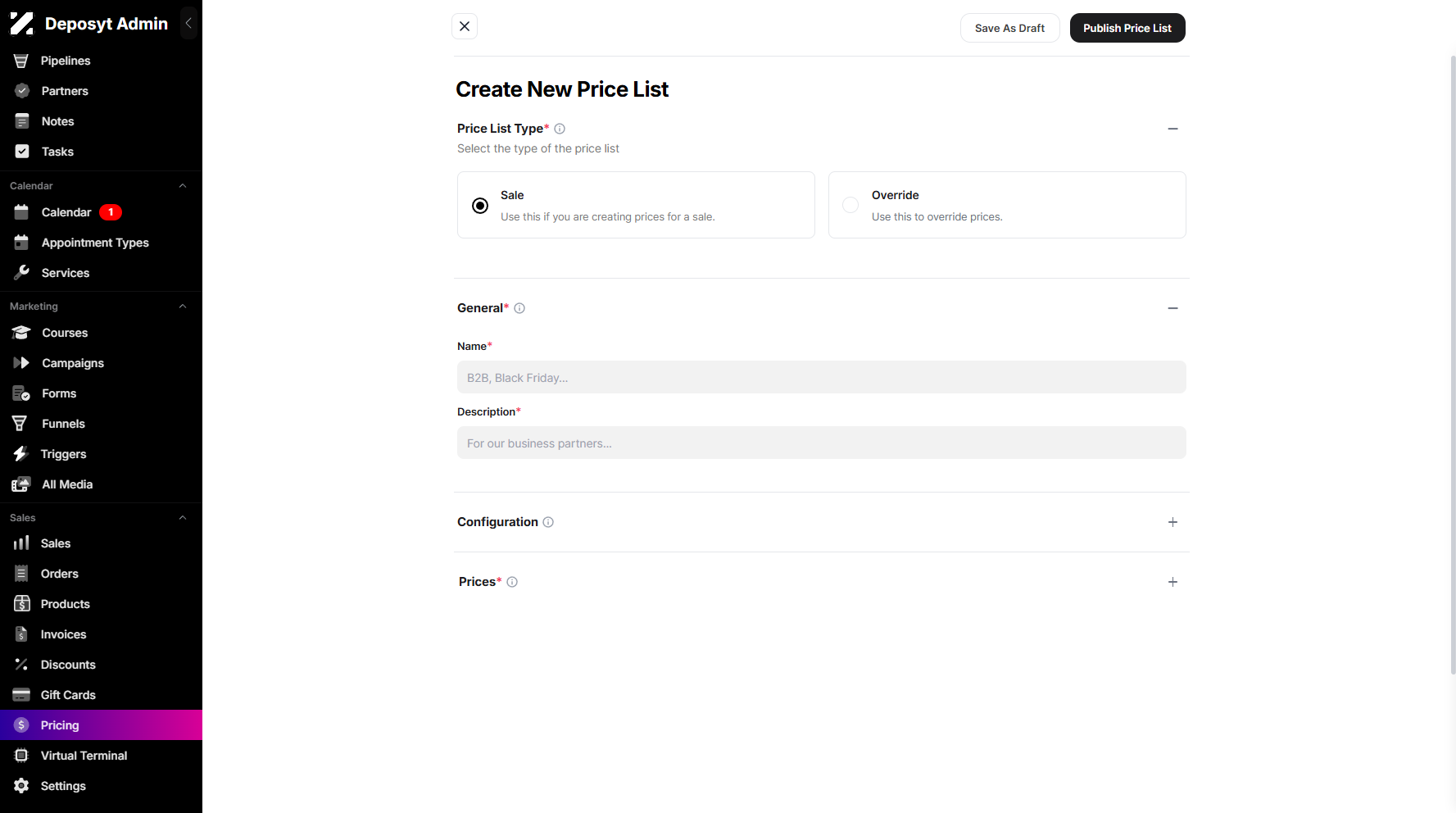This screenshot has height=813, width=1456.
Task: Click the Sales bar chart icon
Action: (x=21, y=543)
